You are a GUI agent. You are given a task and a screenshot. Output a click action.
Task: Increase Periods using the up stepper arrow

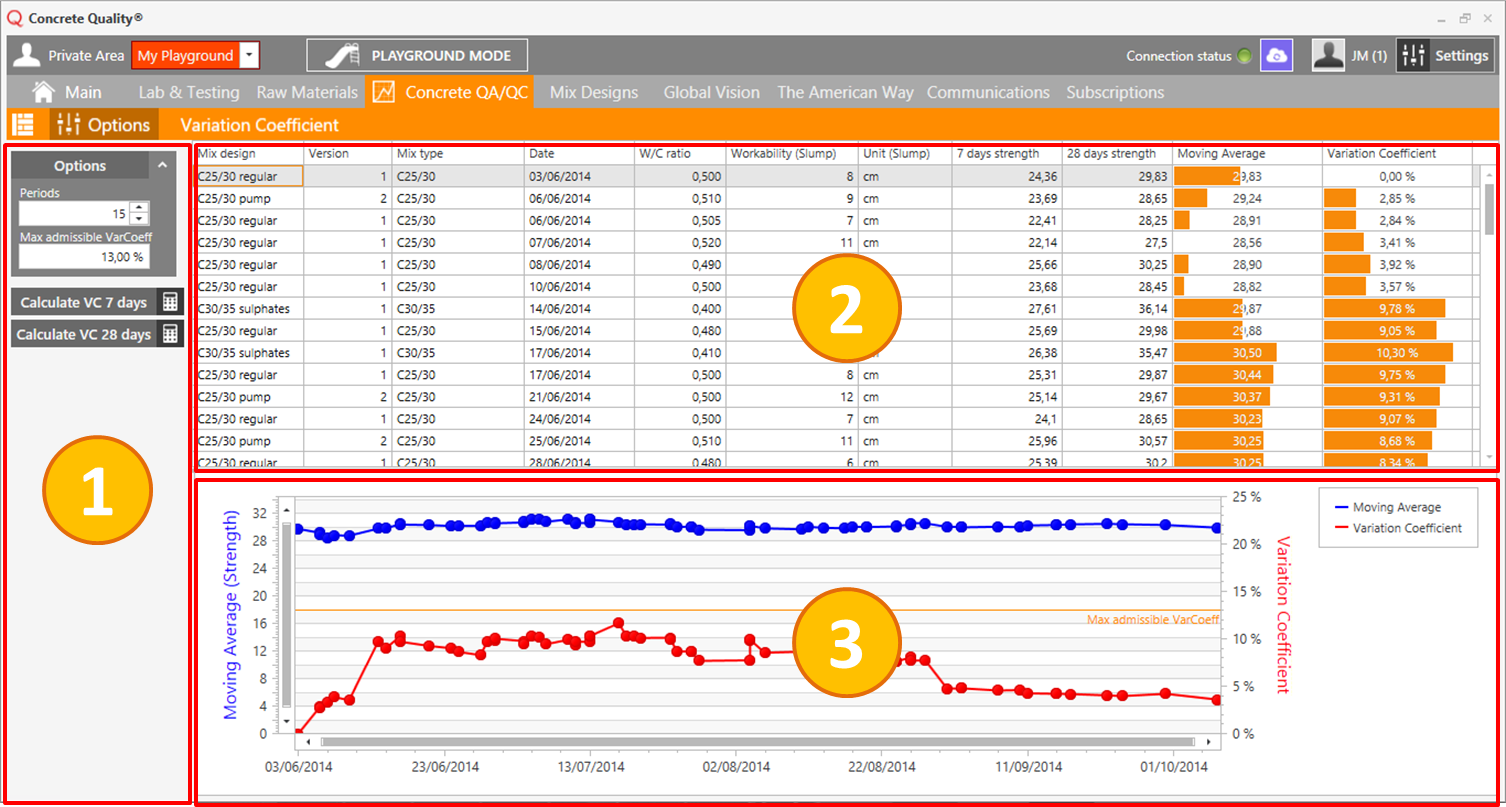pos(140,208)
